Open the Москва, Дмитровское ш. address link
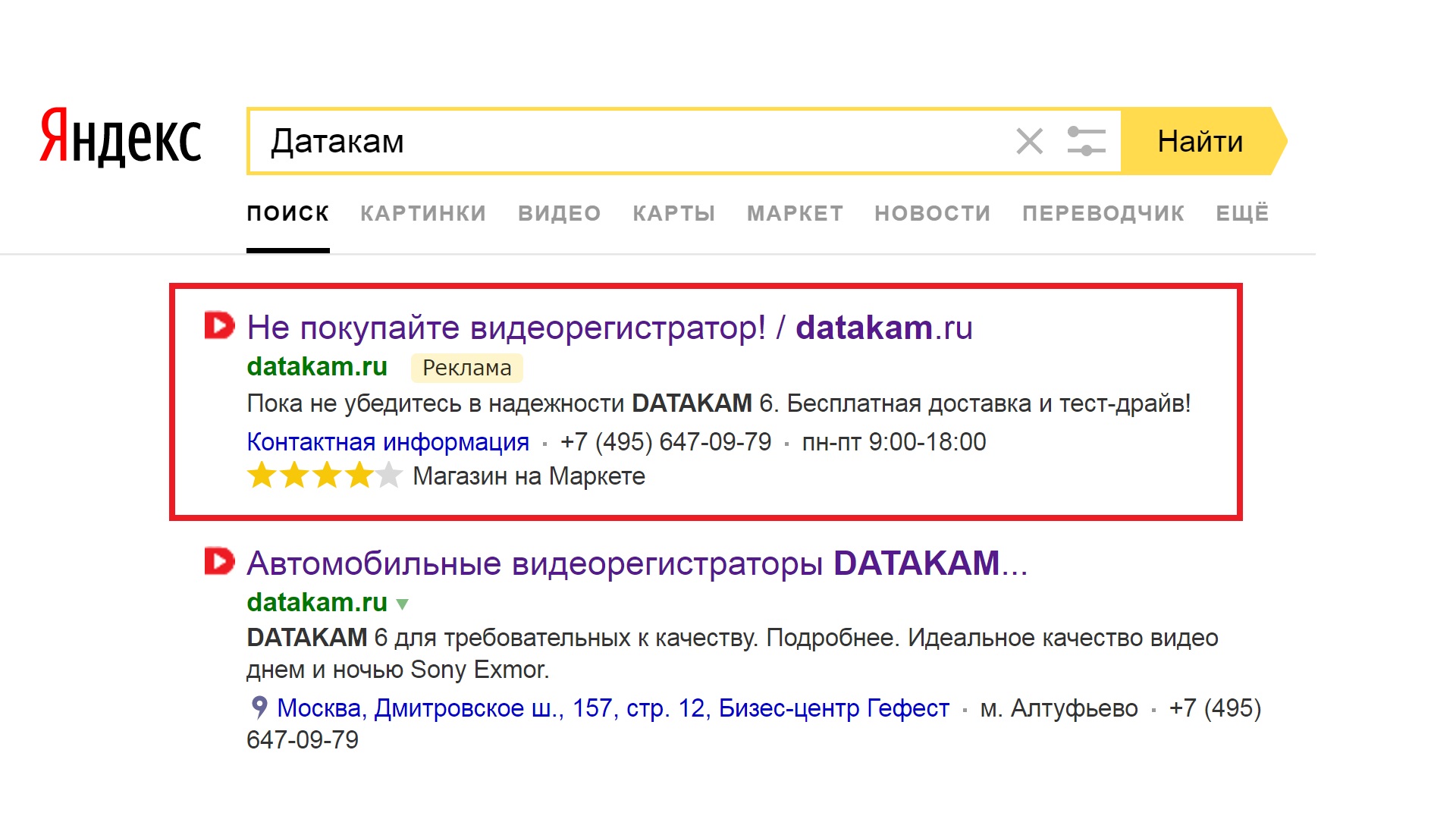Viewport: 1456px width, 819px height. click(613, 708)
